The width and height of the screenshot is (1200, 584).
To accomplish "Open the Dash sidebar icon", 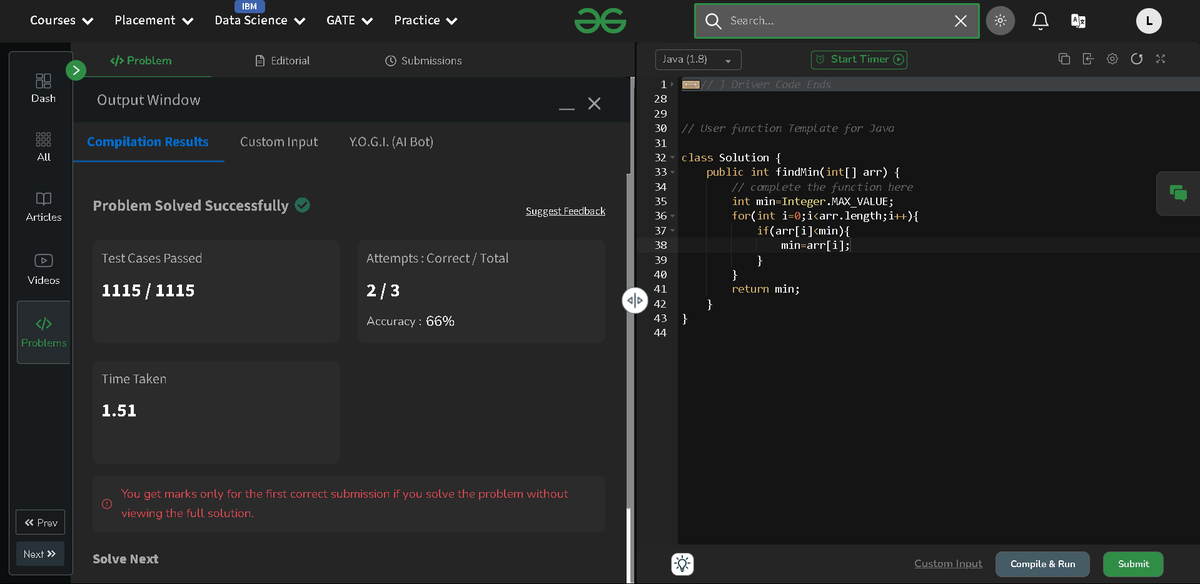I will pos(43,87).
